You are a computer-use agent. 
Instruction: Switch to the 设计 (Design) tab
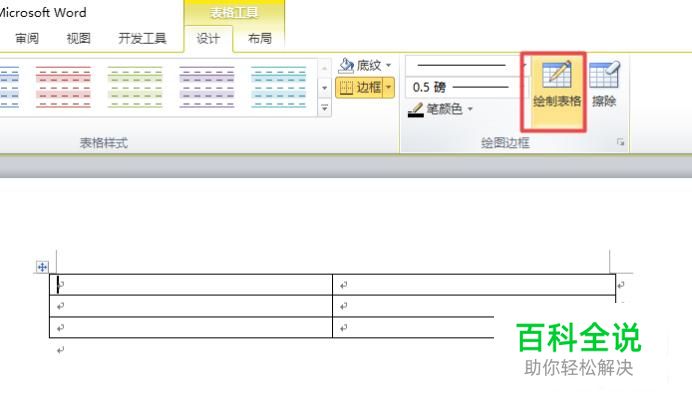click(x=208, y=39)
